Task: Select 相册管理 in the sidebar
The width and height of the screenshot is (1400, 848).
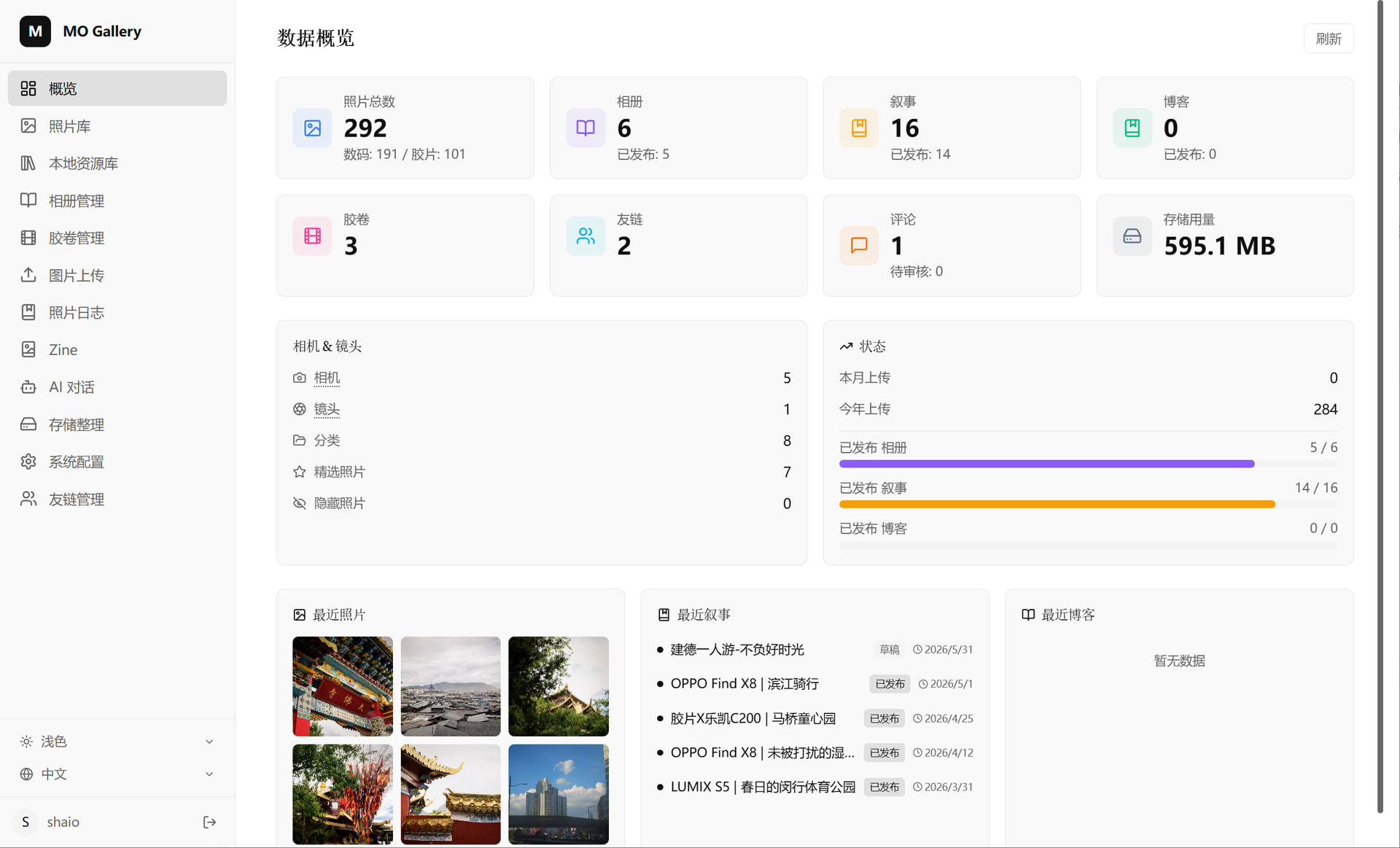Action: point(117,201)
